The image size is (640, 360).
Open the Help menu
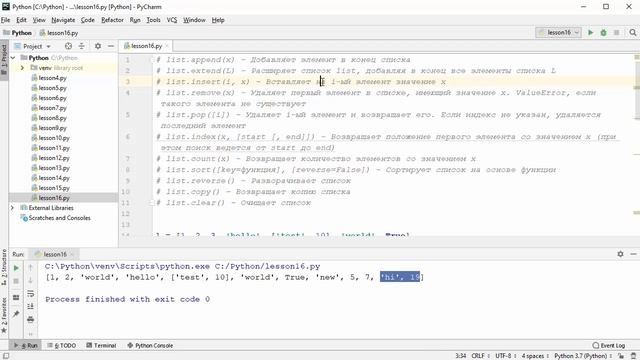(x=218, y=20)
